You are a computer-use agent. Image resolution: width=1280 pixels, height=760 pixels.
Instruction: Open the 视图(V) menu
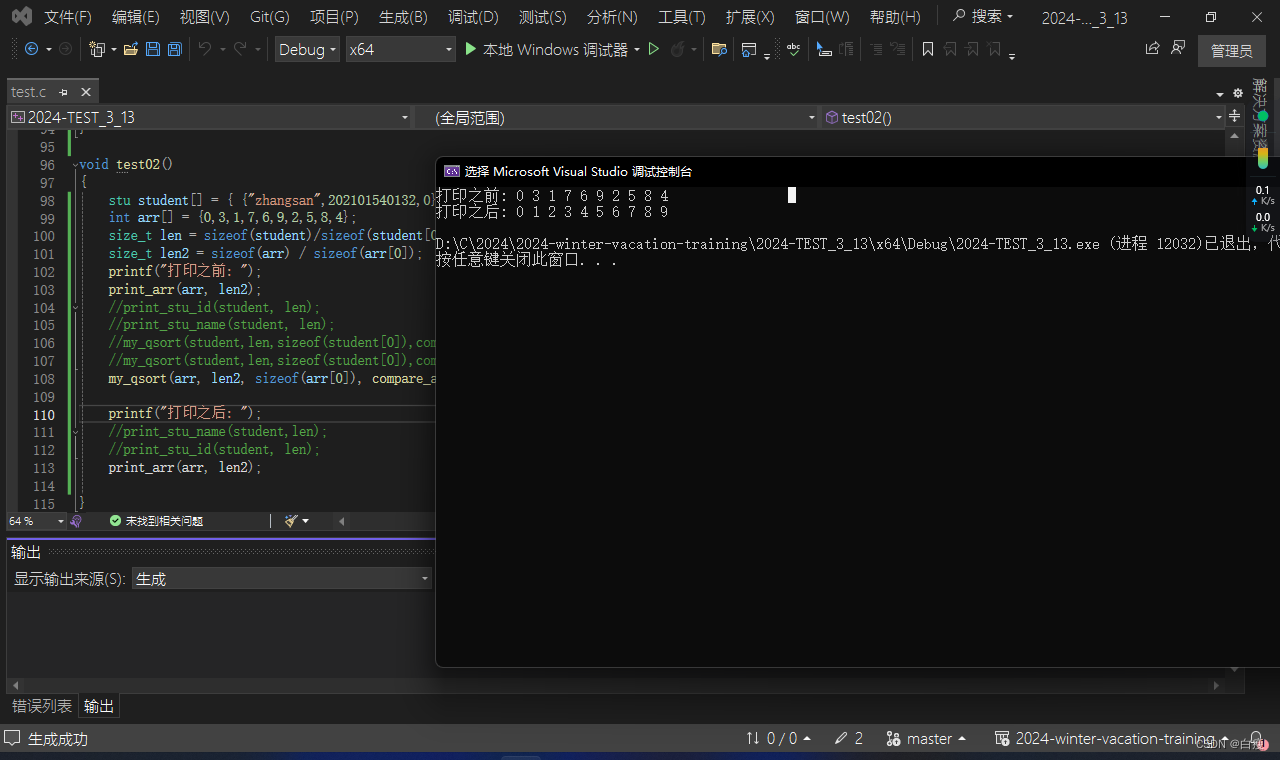(x=205, y=17)
